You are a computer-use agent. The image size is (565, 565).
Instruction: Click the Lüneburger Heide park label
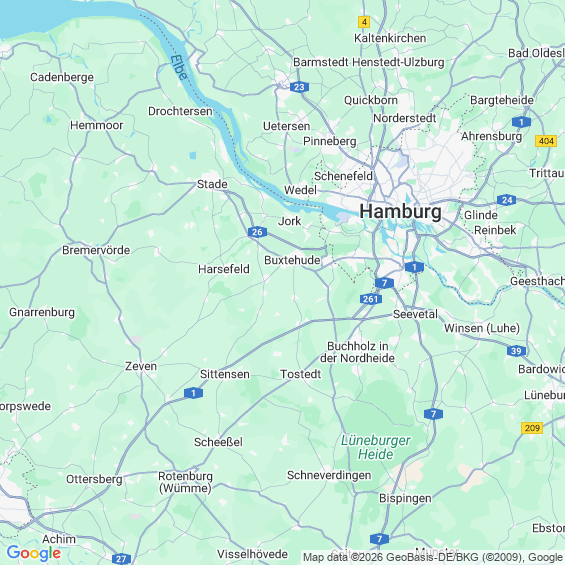375,447
